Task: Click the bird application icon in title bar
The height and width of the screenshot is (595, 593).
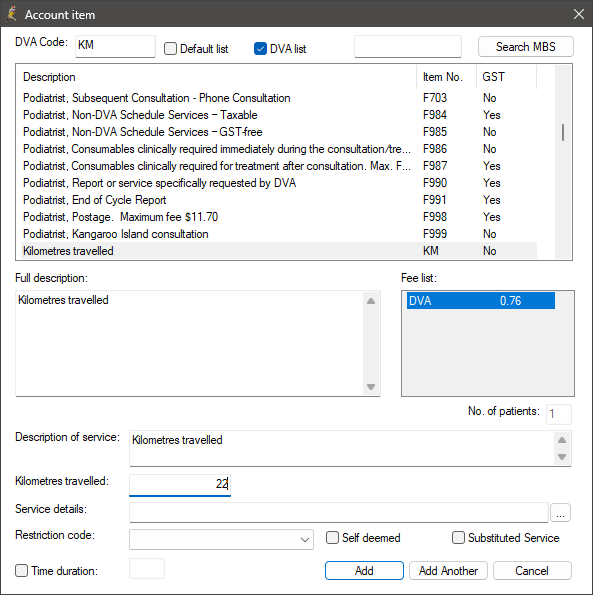Action: click(x=12, y=14)
